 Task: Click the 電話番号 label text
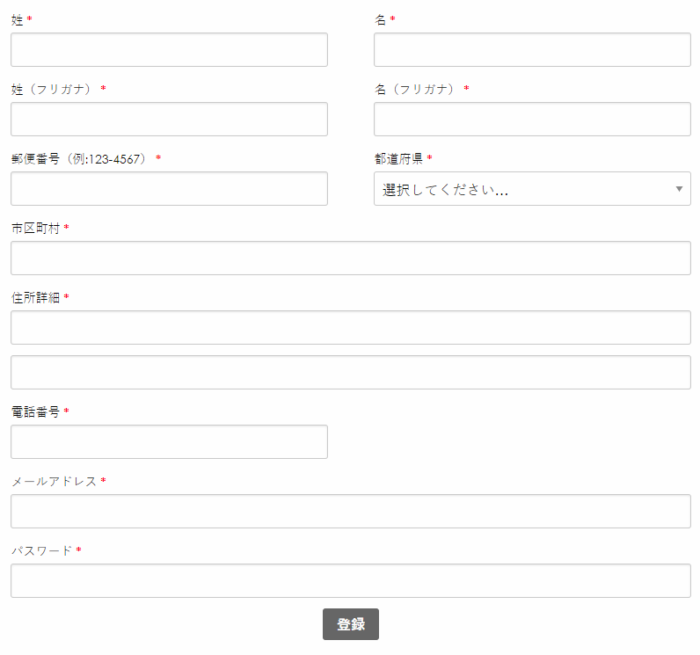pyautogui.click(x=35, y=412)
